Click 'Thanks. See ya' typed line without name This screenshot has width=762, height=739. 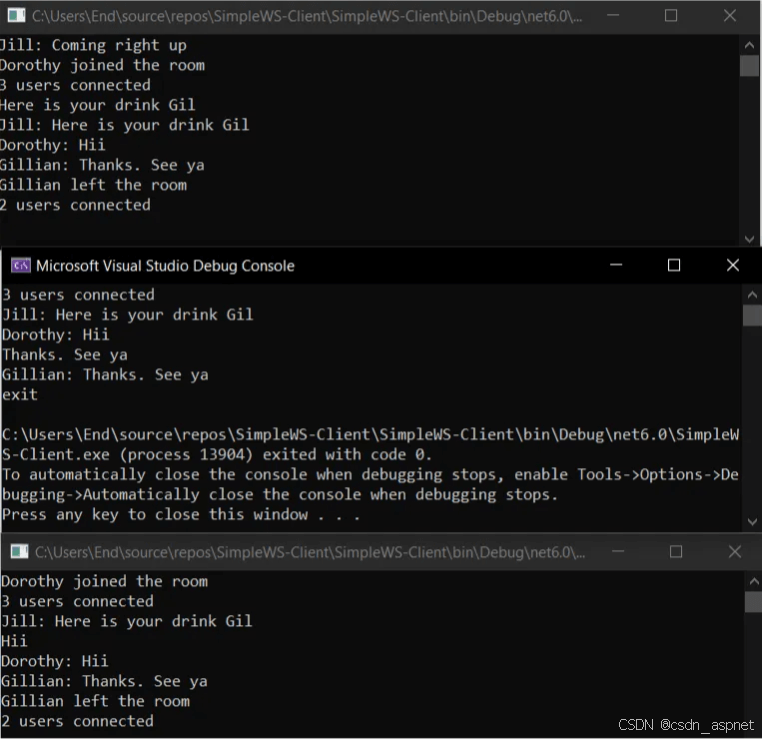(x=65, y=355)
